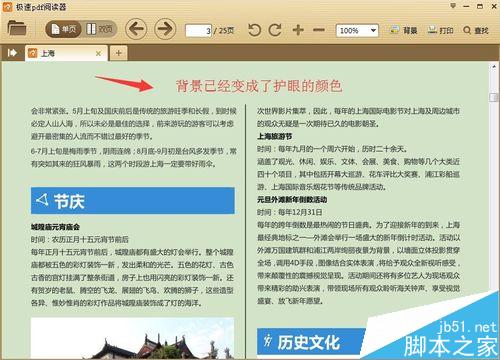Open the 100% zoom level dropdown
Viewport: 500px width, 360px height.
click(x=357, y=31)
